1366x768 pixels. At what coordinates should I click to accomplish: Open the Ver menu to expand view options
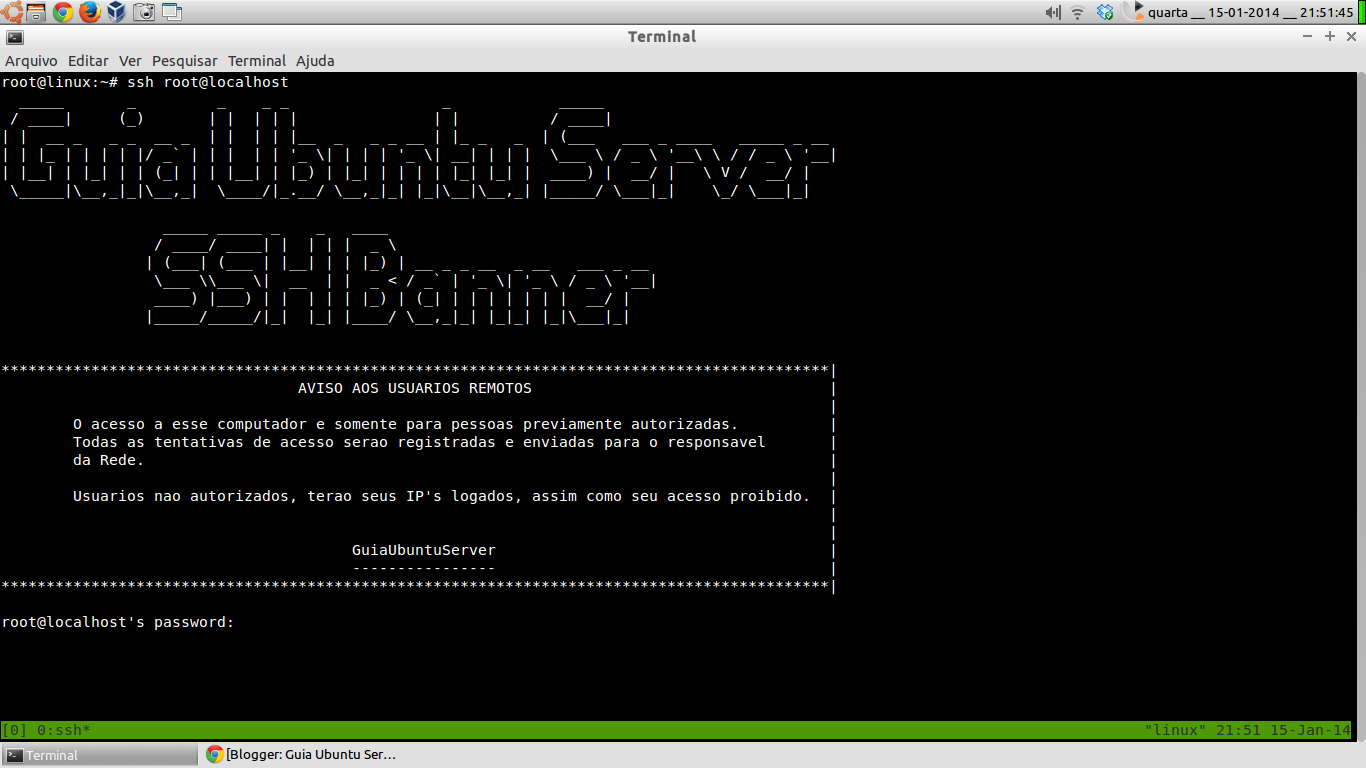click(130, 60)
